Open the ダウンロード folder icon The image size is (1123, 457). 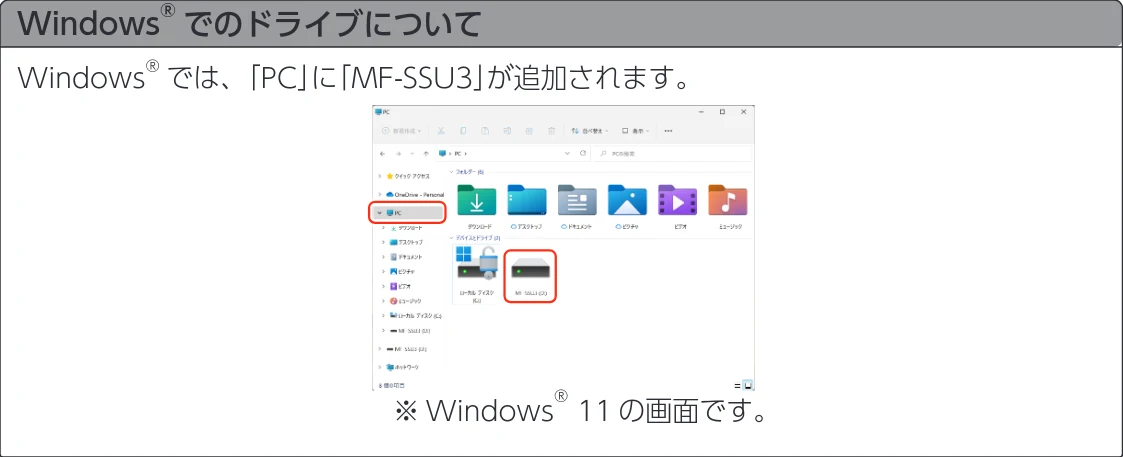(476, 201)
